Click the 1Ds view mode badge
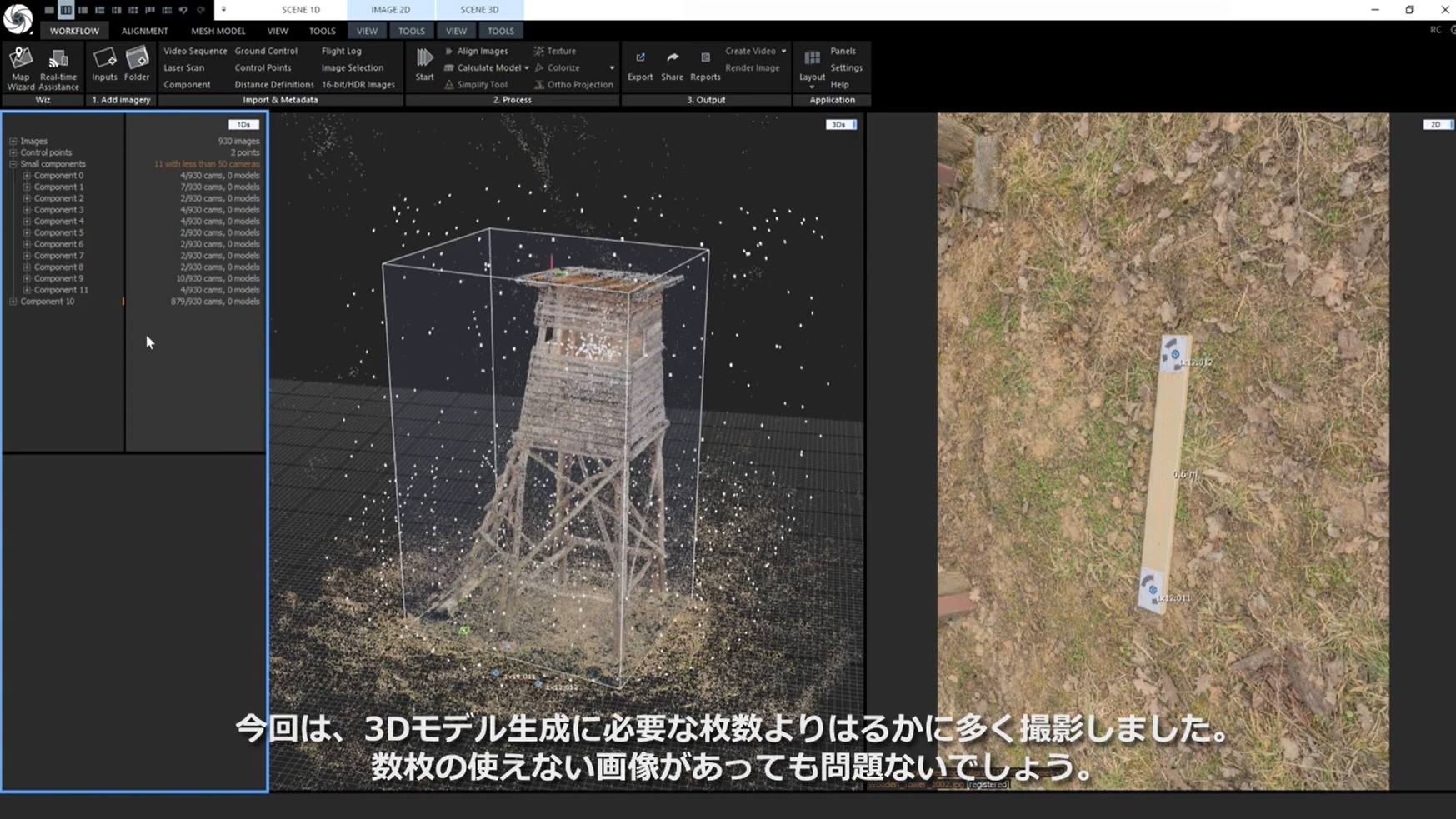The height and width of the screenshot is (819, 1456). point(244,124)
